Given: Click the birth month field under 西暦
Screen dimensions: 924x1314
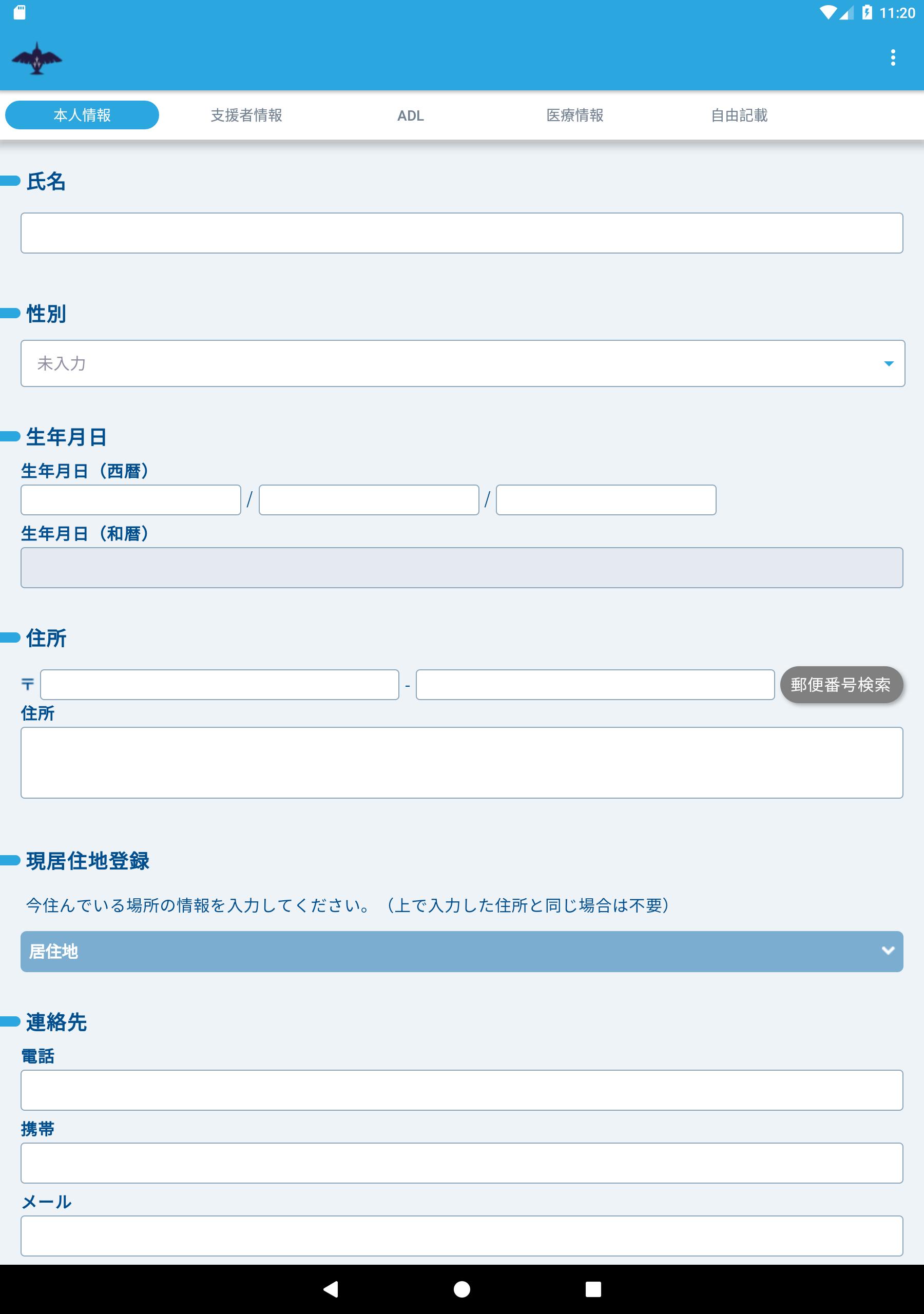Looking at the screenshot, I should pos(369,500).
